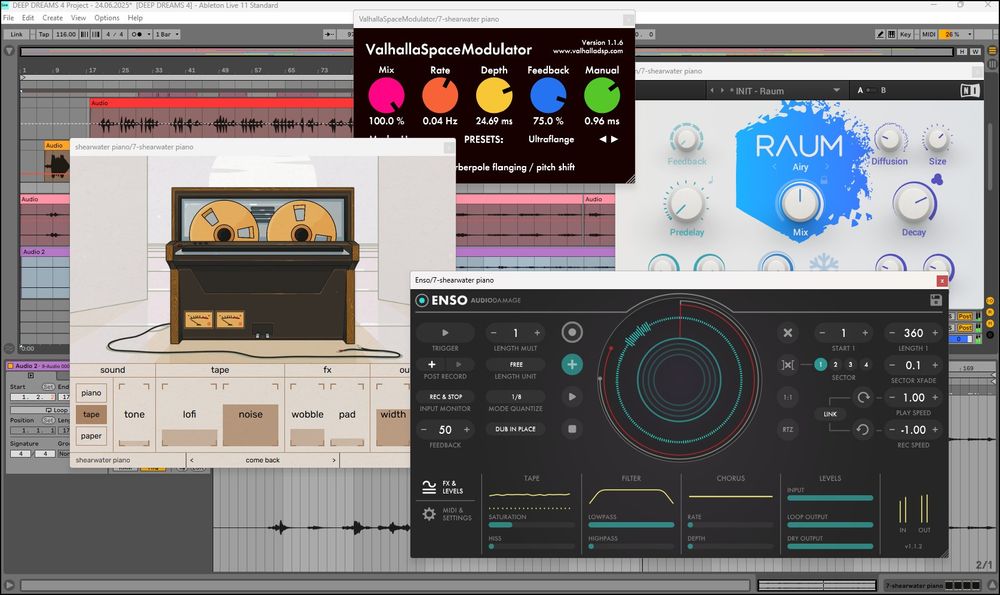Select sector 3 in Enso
Screen dimensions: 1000x595
click(x=850, y=364)
